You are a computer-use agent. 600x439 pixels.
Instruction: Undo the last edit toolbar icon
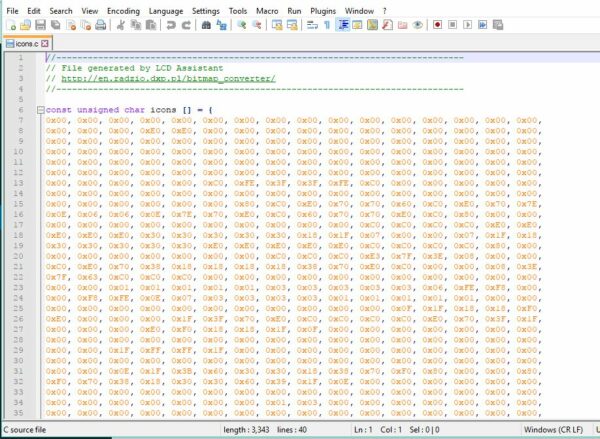coord(171,25)
